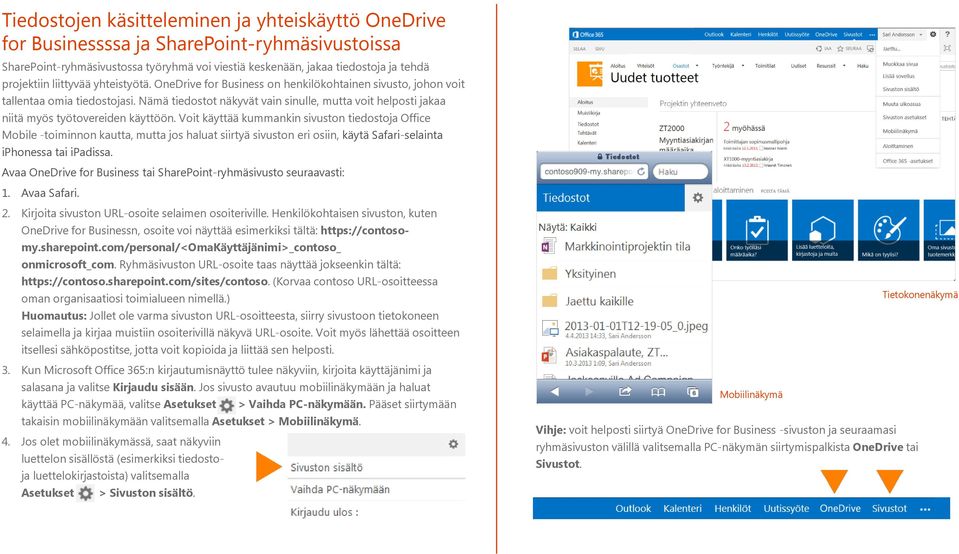
Task: Select Kalenteri in the enlarged blue navigation bar
Action: 682,509
